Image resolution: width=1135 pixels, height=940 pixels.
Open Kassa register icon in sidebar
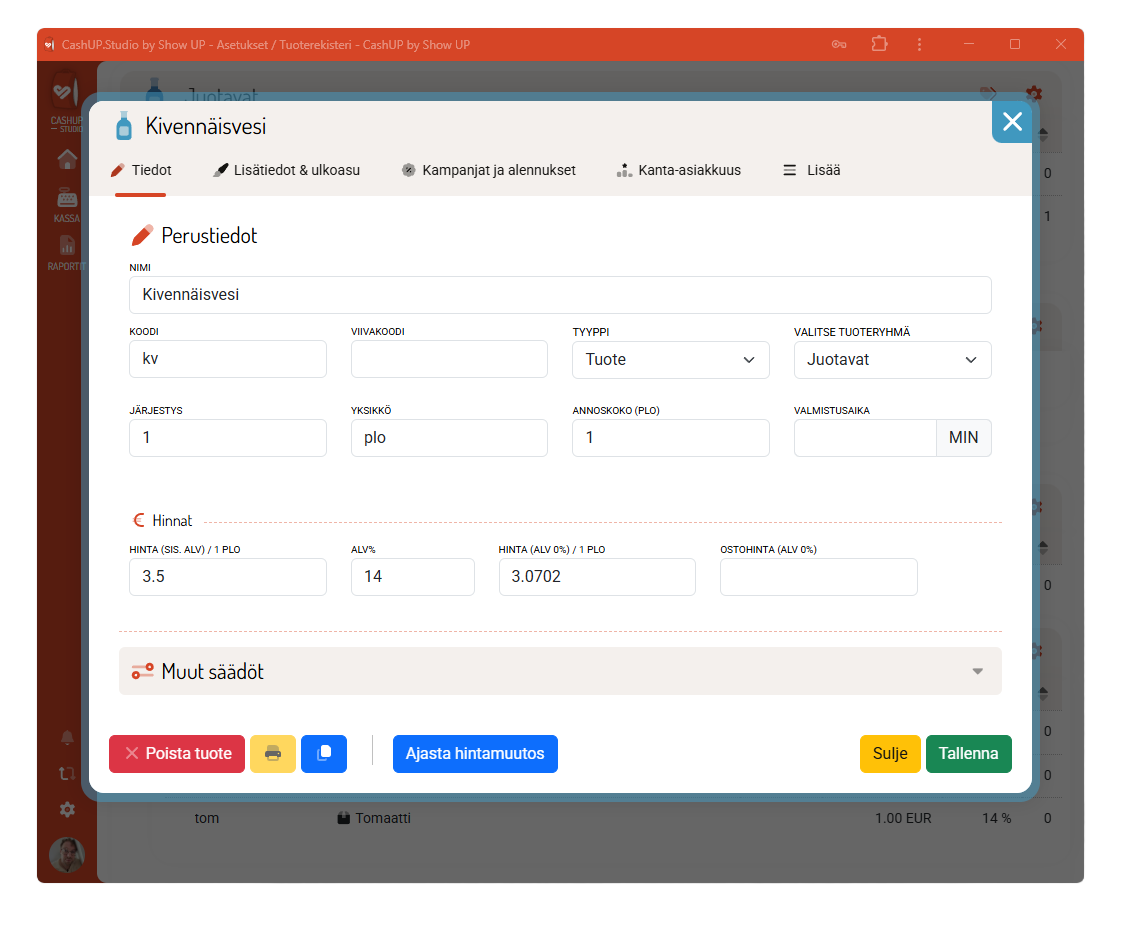pyautogui.click(x=67, y=203)
